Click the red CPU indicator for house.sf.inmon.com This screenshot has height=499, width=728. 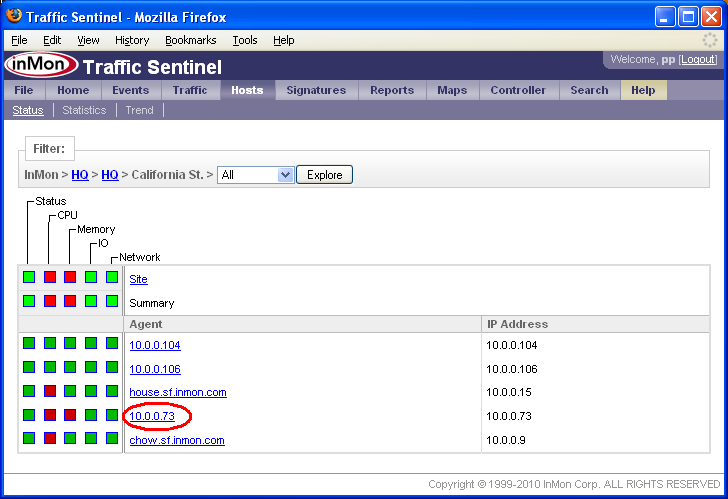pyautogui.click(x=50, y=391)
